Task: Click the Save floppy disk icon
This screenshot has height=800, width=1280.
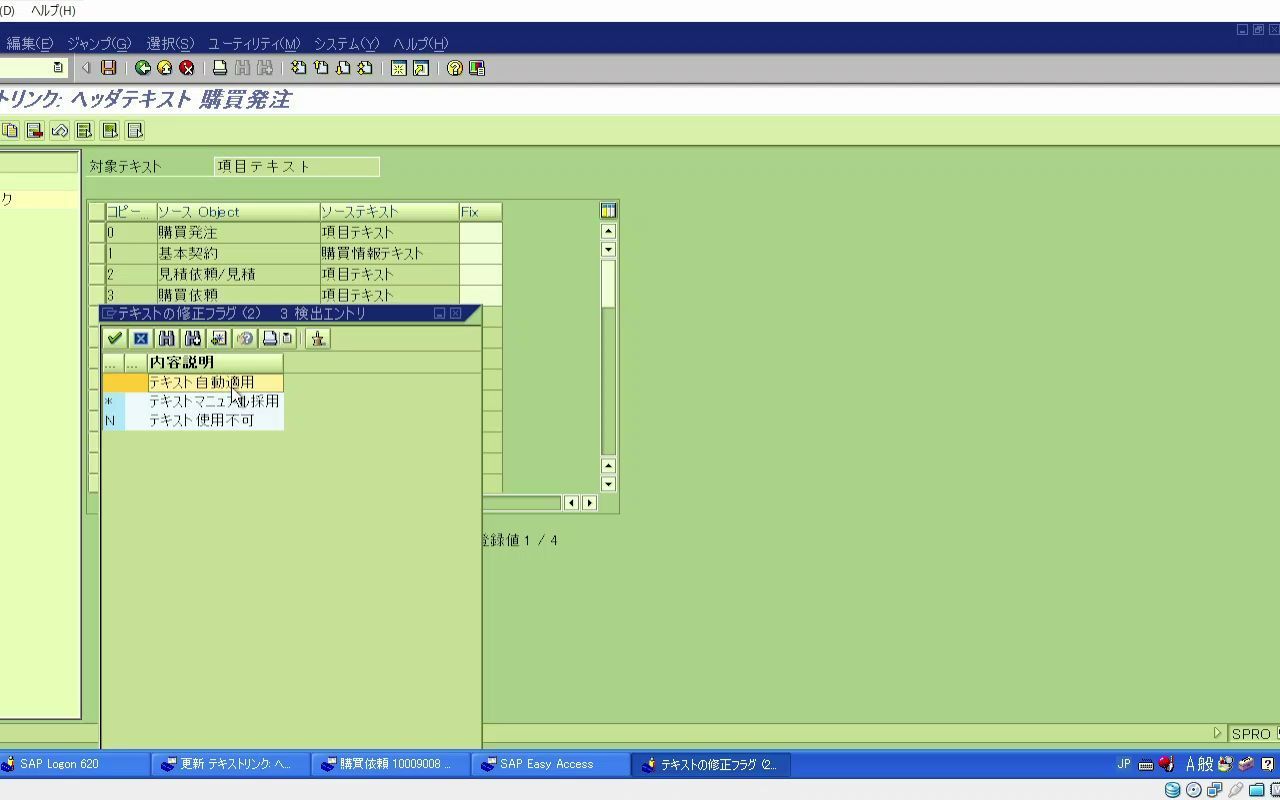Action: 109,68
